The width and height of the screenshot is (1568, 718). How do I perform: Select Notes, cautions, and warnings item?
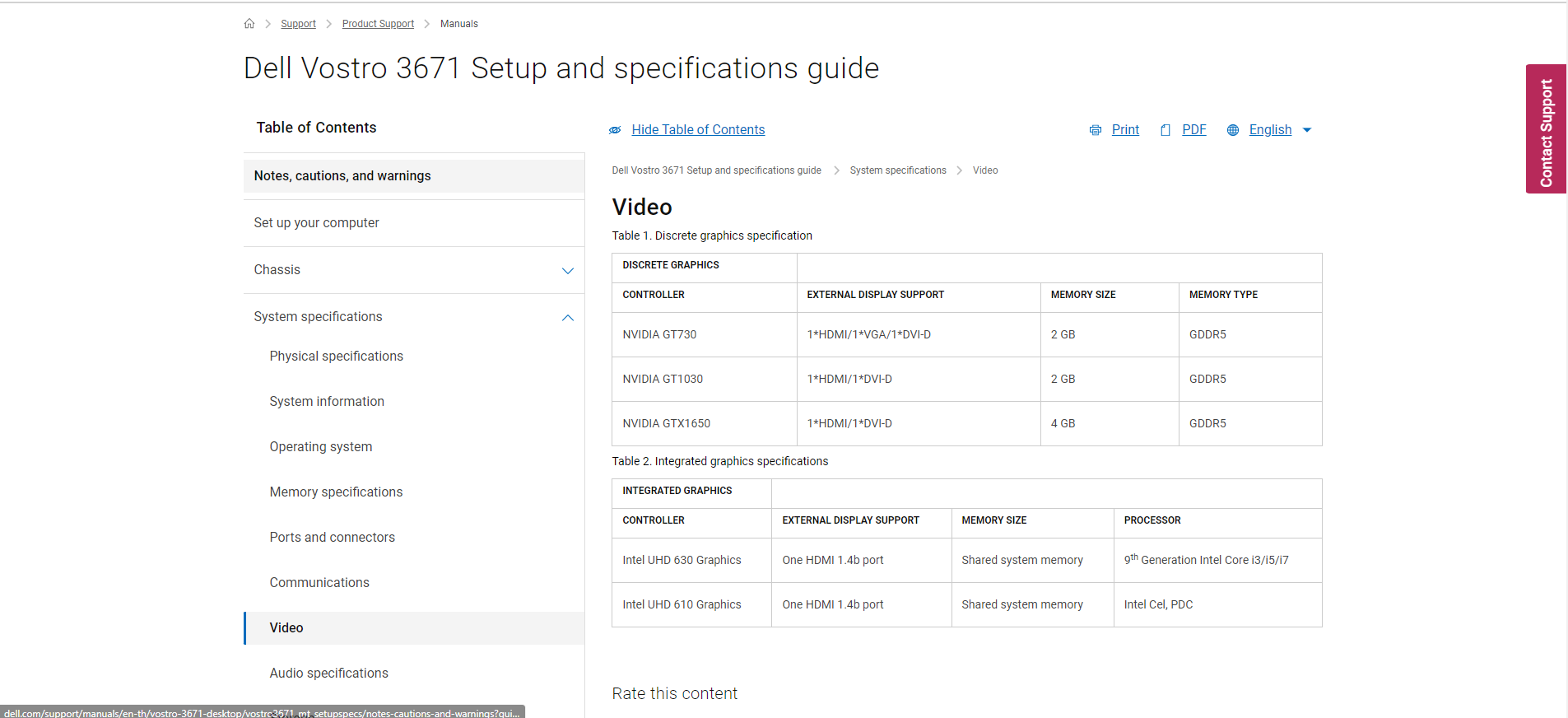(414, 176)
